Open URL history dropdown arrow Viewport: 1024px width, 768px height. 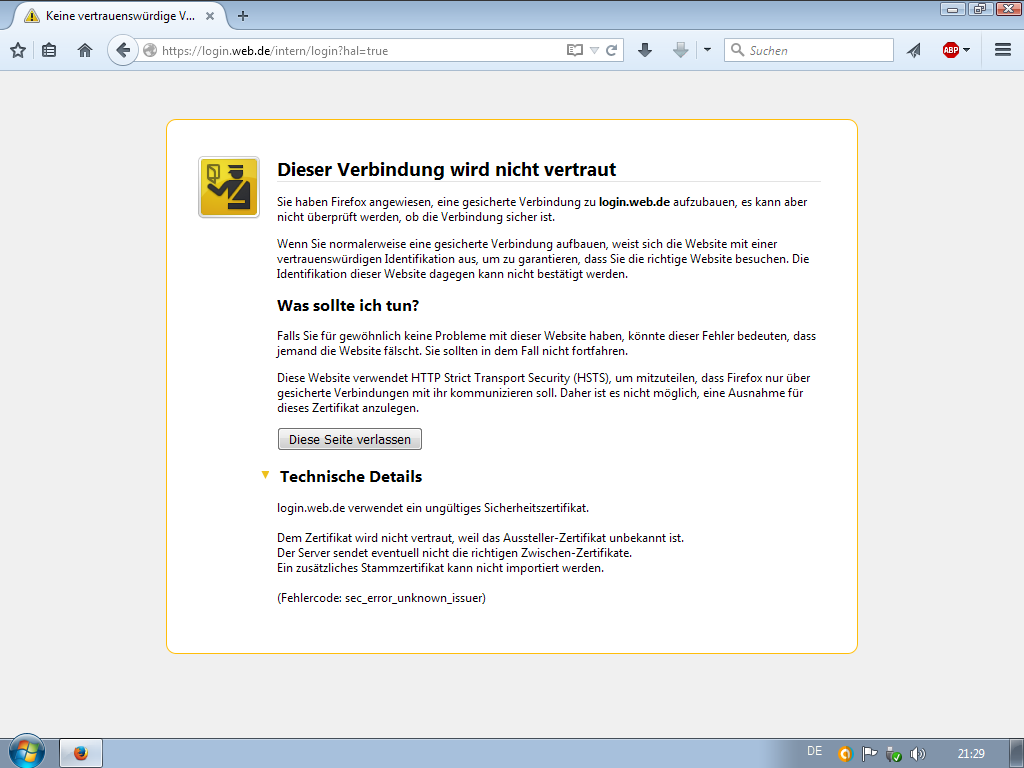pyautogui.click(x=594, y=50)
